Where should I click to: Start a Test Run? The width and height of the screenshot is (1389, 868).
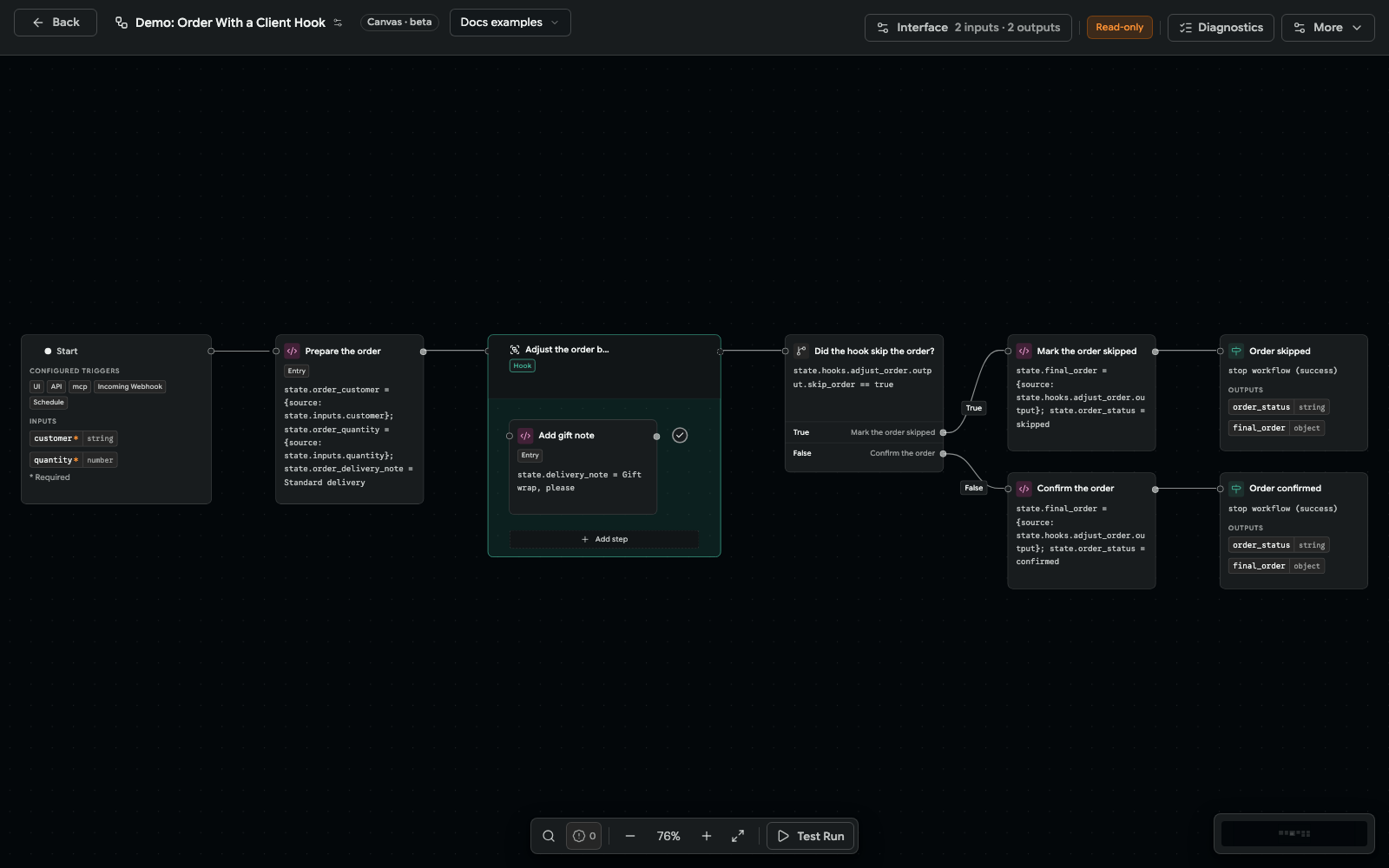pyautogui.click(x=811, y=836)
